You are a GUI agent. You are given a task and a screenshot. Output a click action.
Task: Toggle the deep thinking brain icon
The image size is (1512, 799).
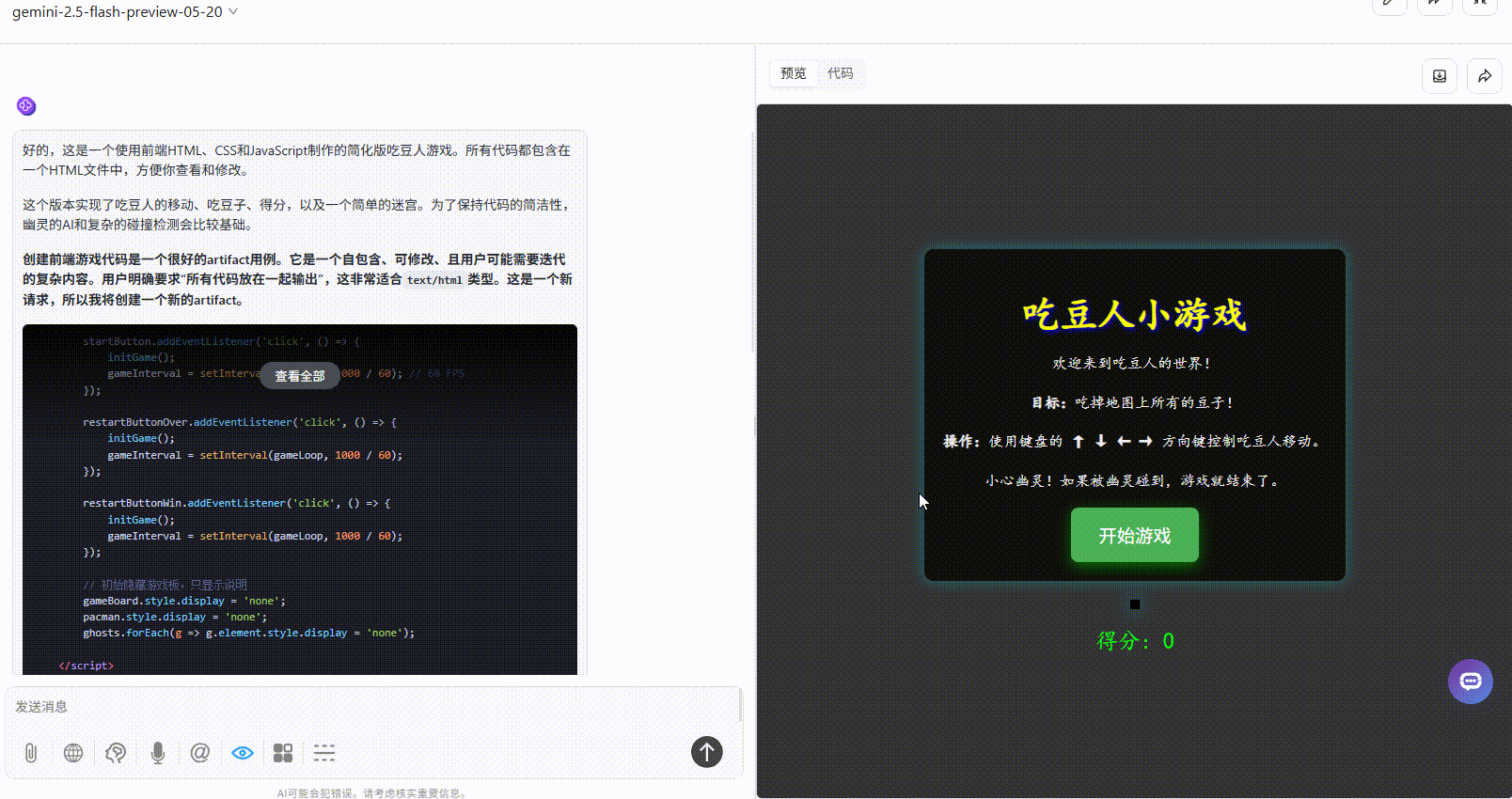[116, 753]
